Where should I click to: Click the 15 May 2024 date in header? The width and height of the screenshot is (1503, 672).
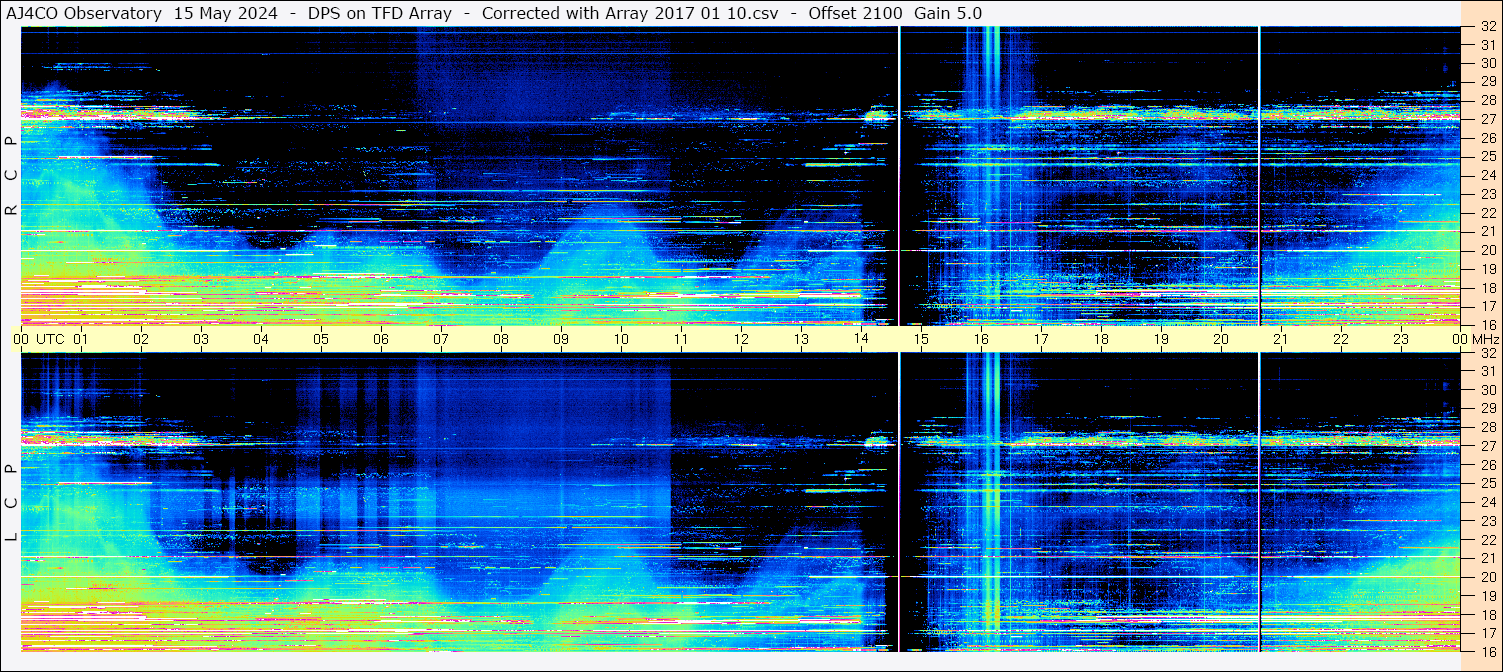pos(223,13)
